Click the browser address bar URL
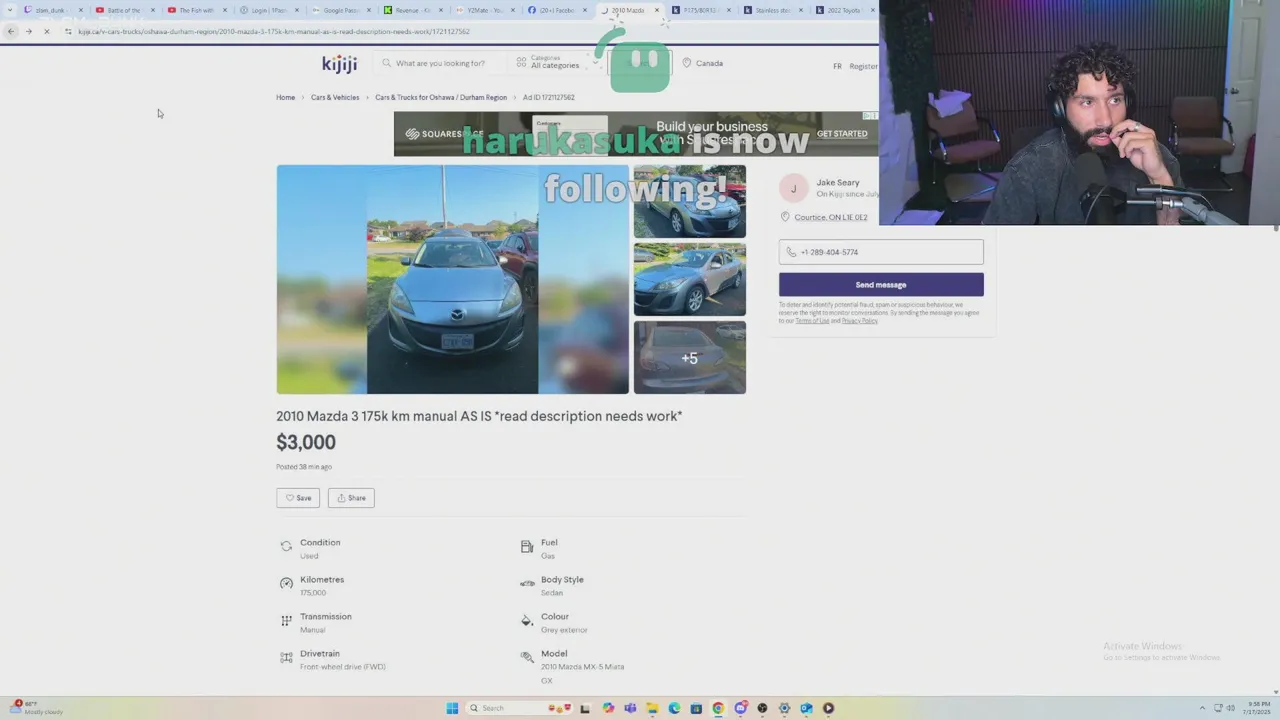The image size is (1280, 720). pos(273,31)
